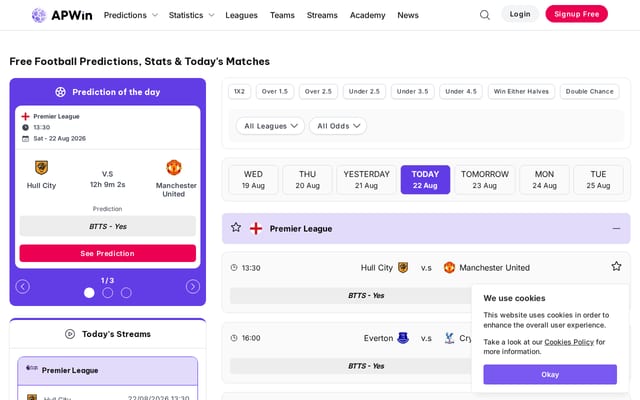Click the clock icon beside 13:30 match
Viewport: 640px width, 400px height.
click(234, 268)
